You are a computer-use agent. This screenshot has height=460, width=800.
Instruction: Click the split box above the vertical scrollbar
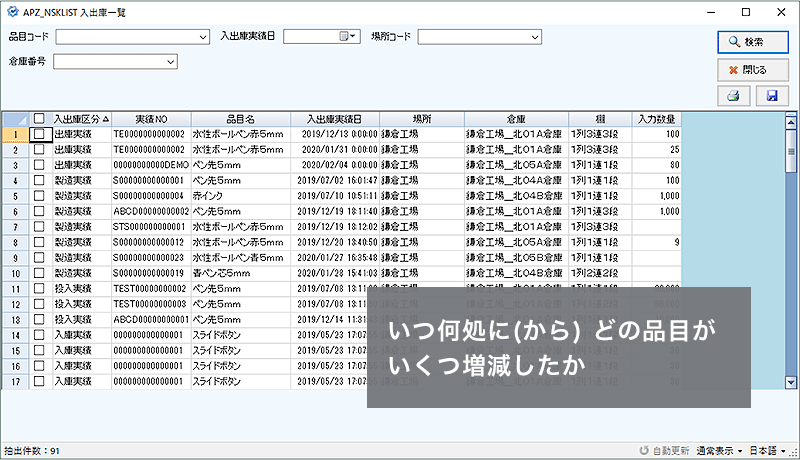[791, 114]
